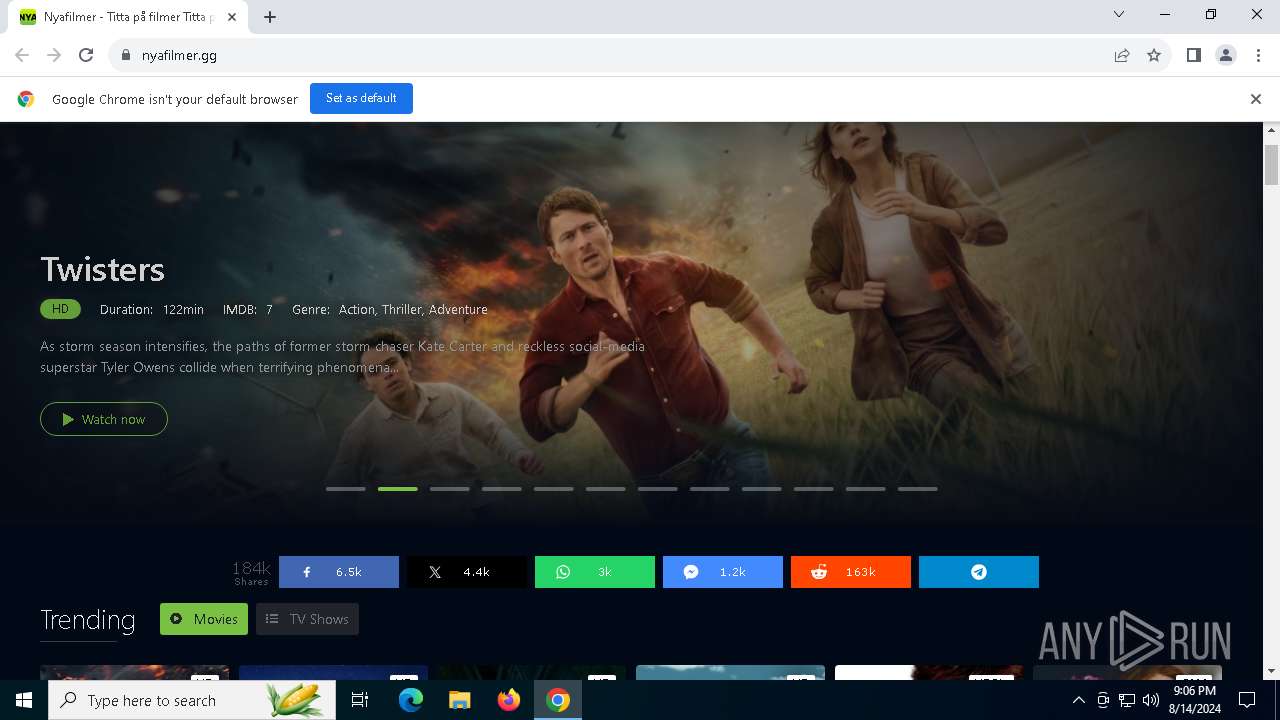1280x720 pixels.
Task: Click the page scrollbar thumb
Action: (1272, 164)
